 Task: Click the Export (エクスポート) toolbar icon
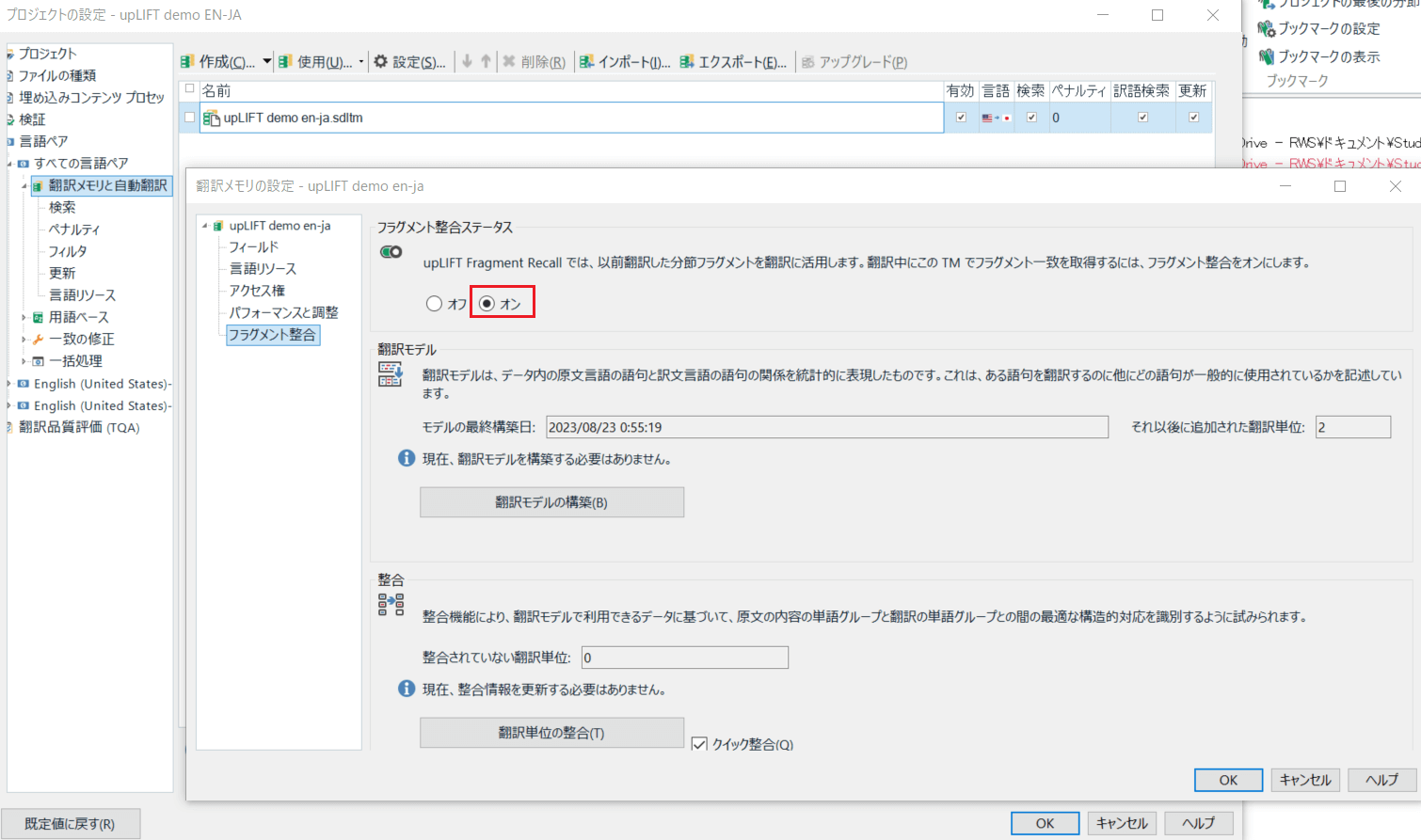[687, 62]
